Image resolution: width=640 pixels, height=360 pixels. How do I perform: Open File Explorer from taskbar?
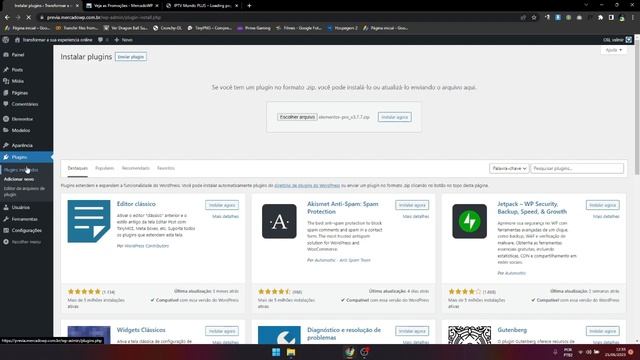point(291,352)
